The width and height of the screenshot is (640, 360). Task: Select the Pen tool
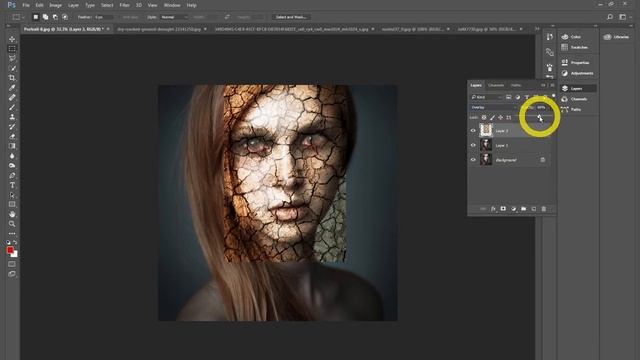[12, 176]
